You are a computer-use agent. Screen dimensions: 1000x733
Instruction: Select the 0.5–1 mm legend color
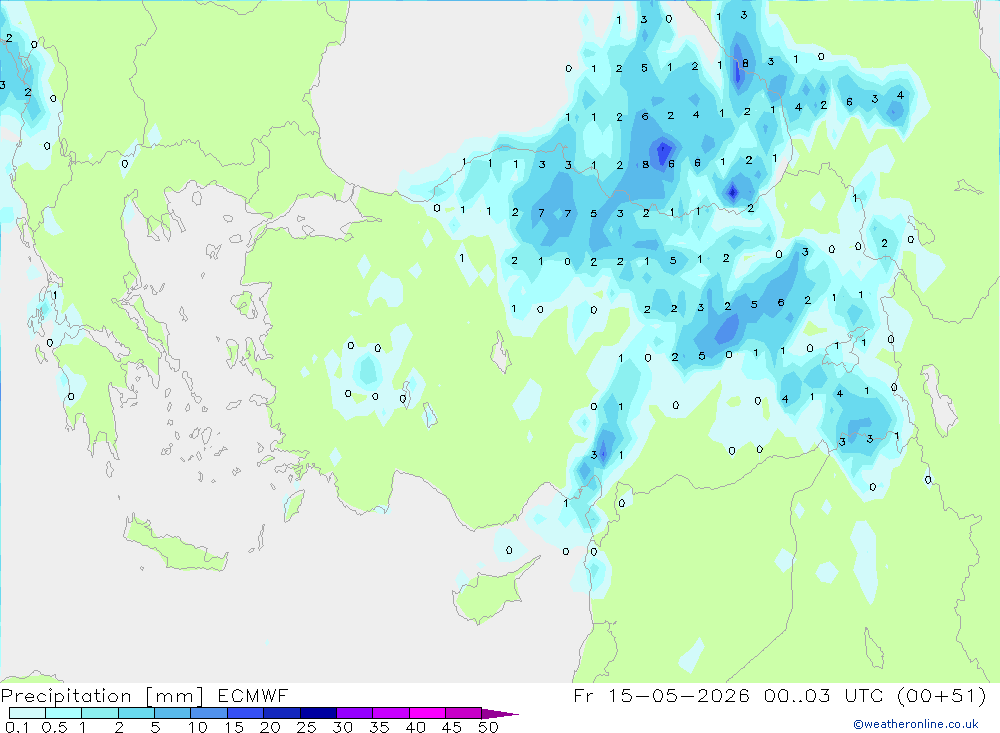[x=64, y=713]
